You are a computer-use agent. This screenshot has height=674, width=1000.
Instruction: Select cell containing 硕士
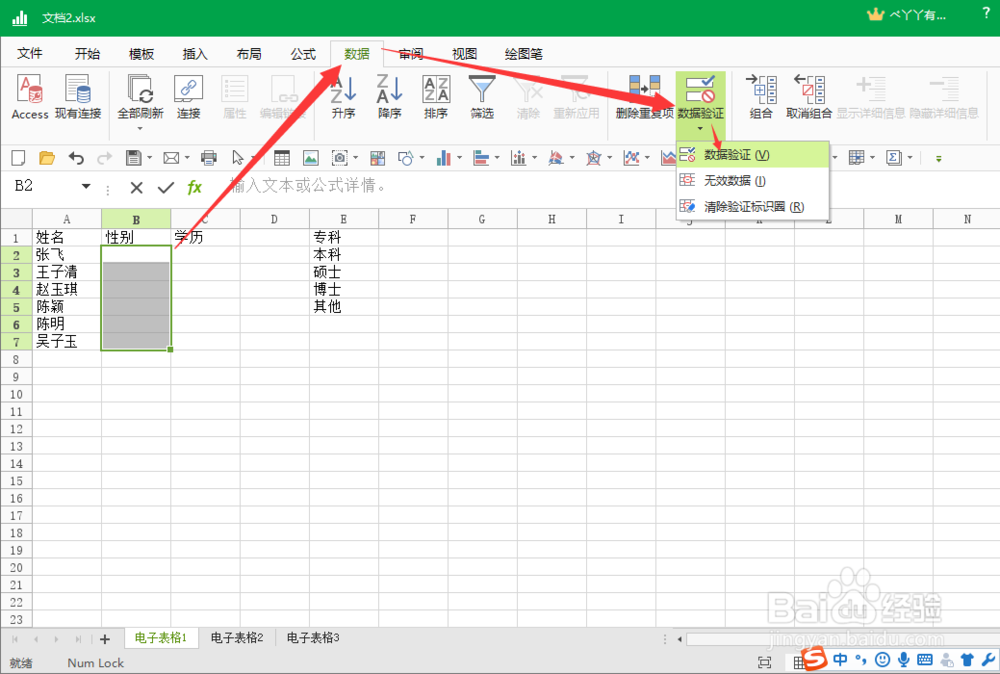coord(344,272)
